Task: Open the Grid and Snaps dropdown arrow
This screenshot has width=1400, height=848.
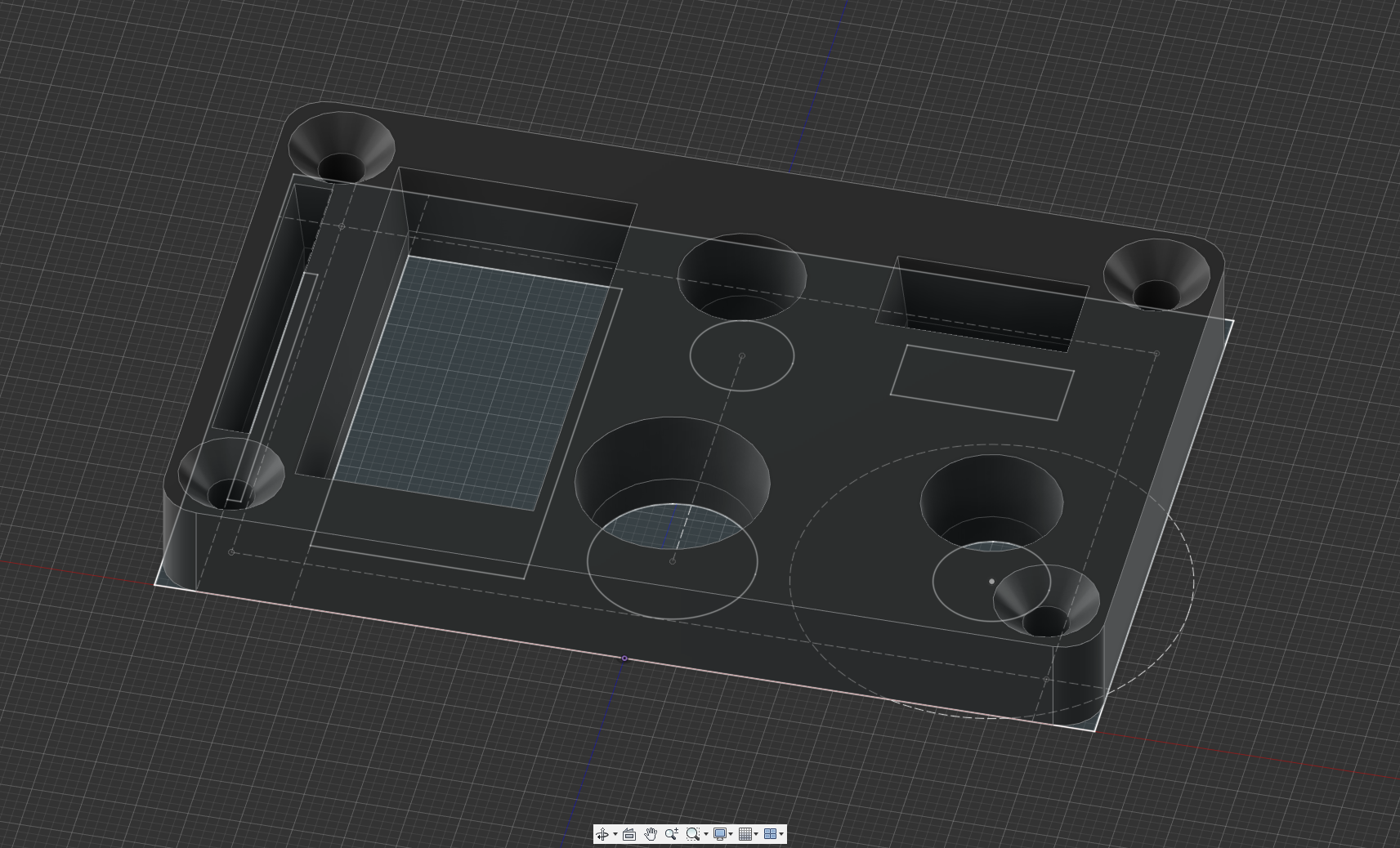Action: 757,834
